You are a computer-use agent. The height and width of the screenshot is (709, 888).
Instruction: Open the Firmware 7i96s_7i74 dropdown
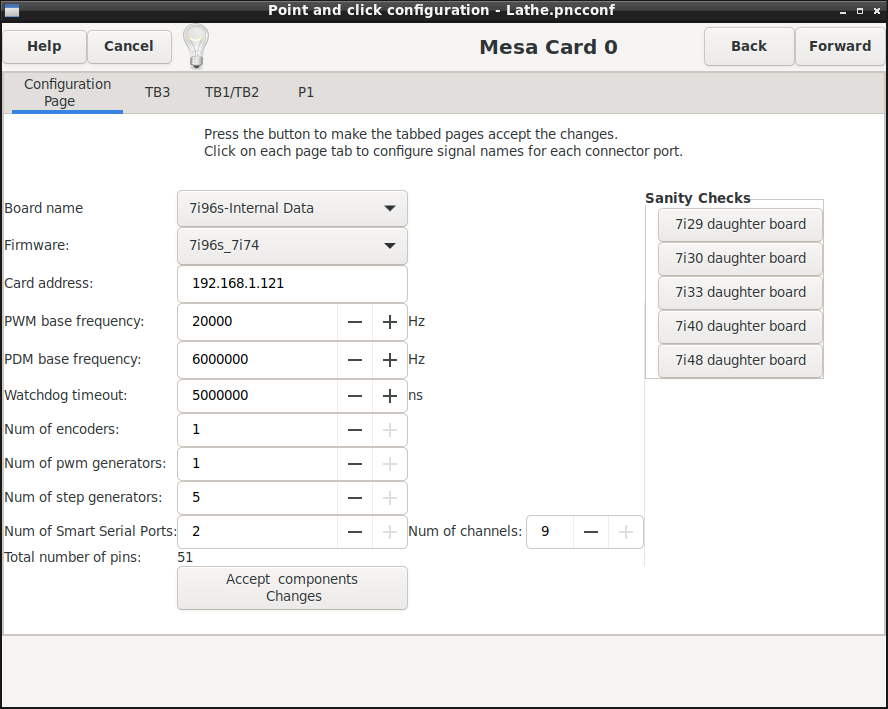[292, 246]
